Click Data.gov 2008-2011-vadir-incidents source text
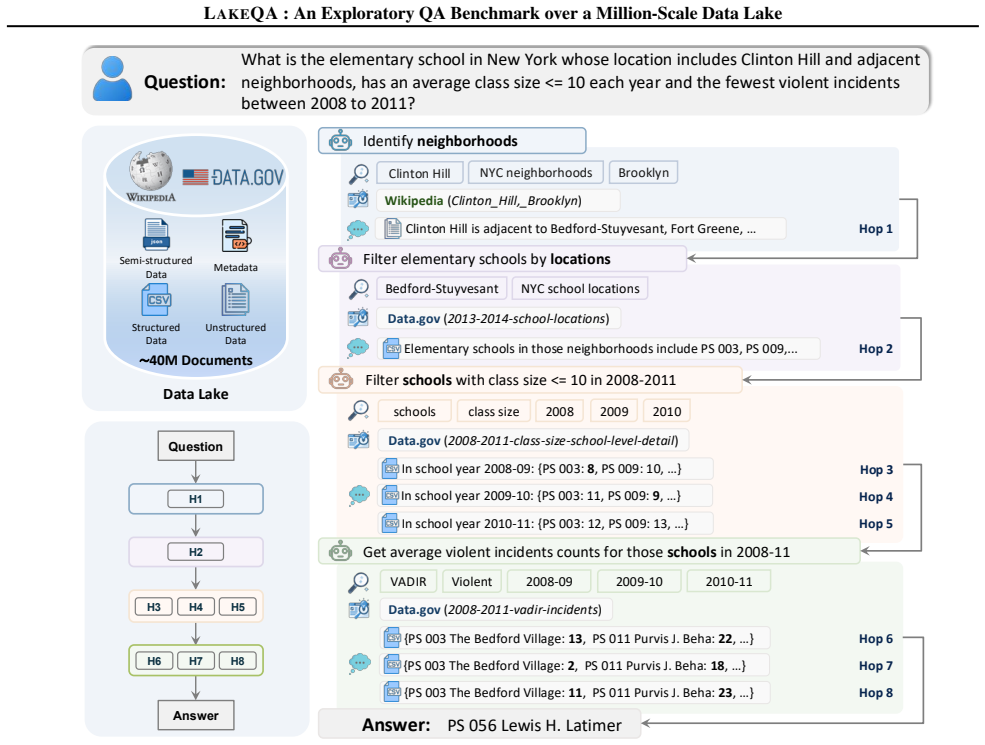 494,609
